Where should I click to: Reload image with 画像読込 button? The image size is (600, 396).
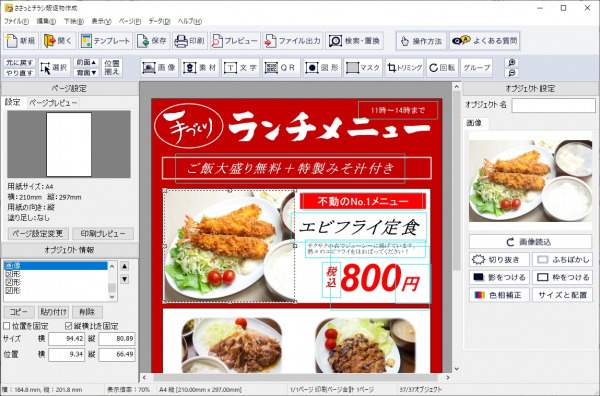point(530,242)
